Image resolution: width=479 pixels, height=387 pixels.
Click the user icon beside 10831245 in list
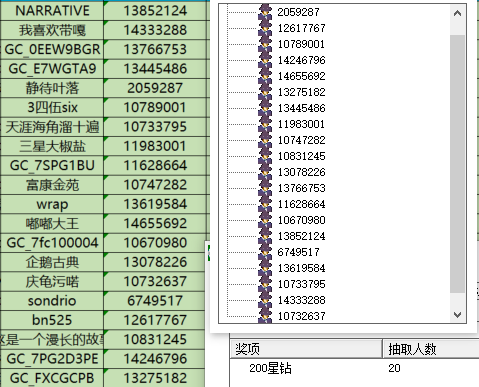[265, 156]
